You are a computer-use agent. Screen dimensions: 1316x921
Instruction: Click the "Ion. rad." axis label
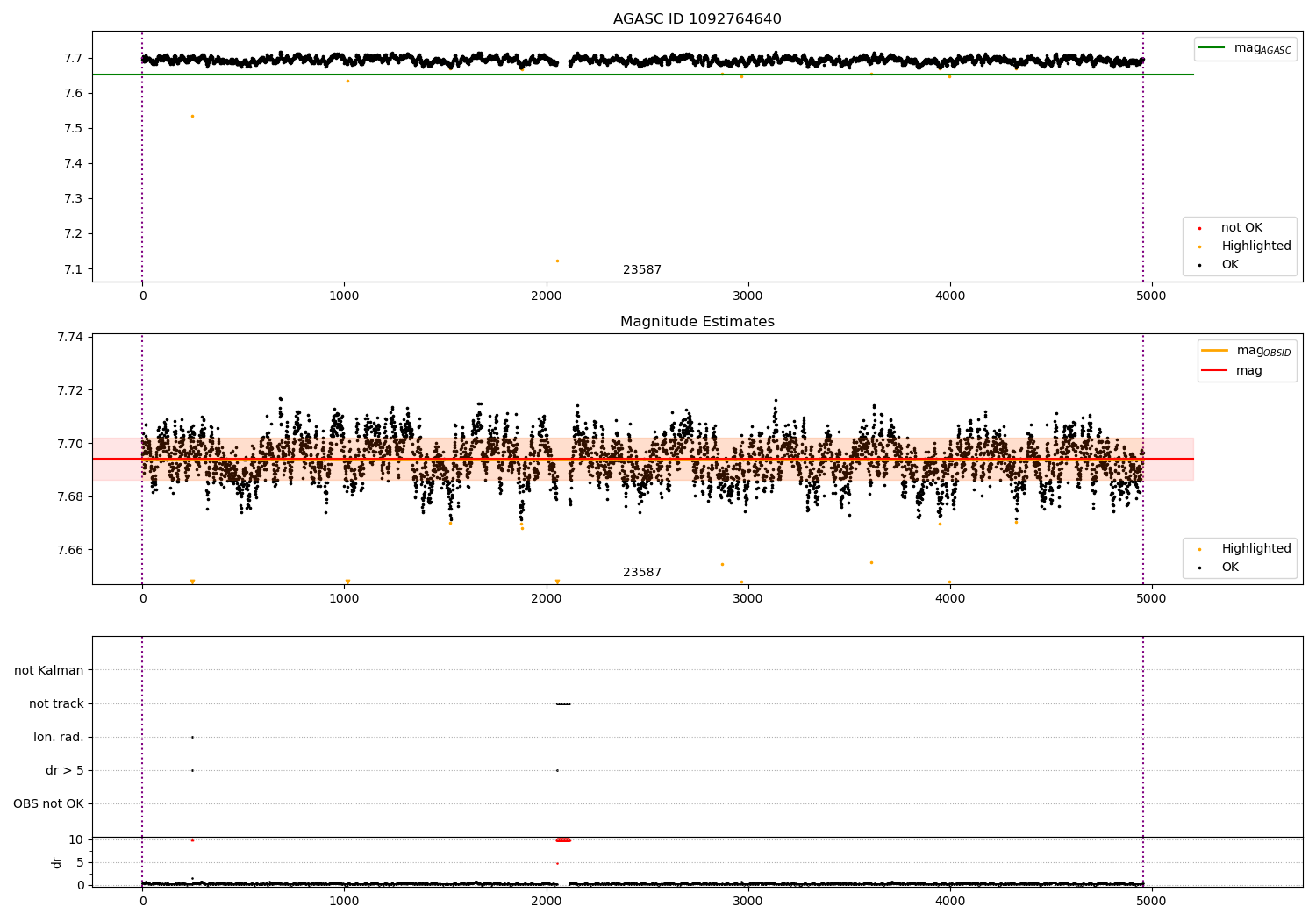coord(59,737)
